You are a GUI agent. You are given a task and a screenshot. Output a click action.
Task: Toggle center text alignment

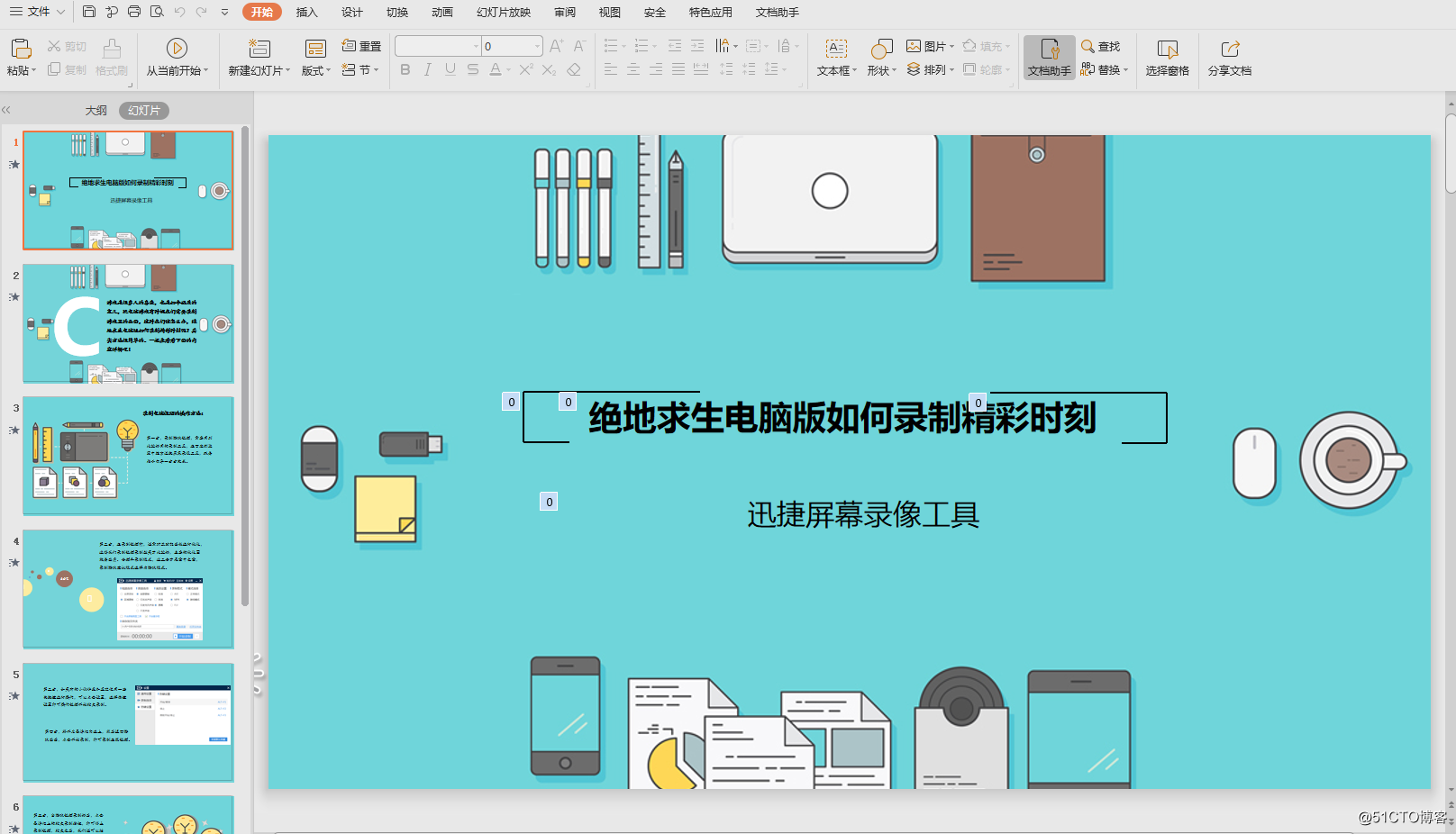pyautogui.click(x=633, y=69)
